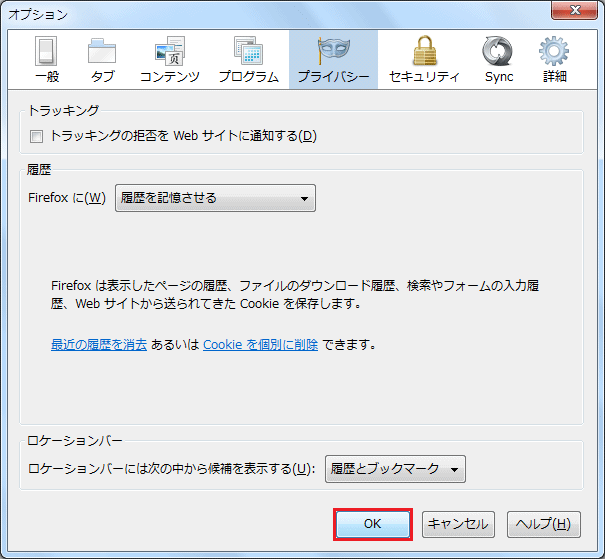Click the トラッキング group label

(63, 111)
